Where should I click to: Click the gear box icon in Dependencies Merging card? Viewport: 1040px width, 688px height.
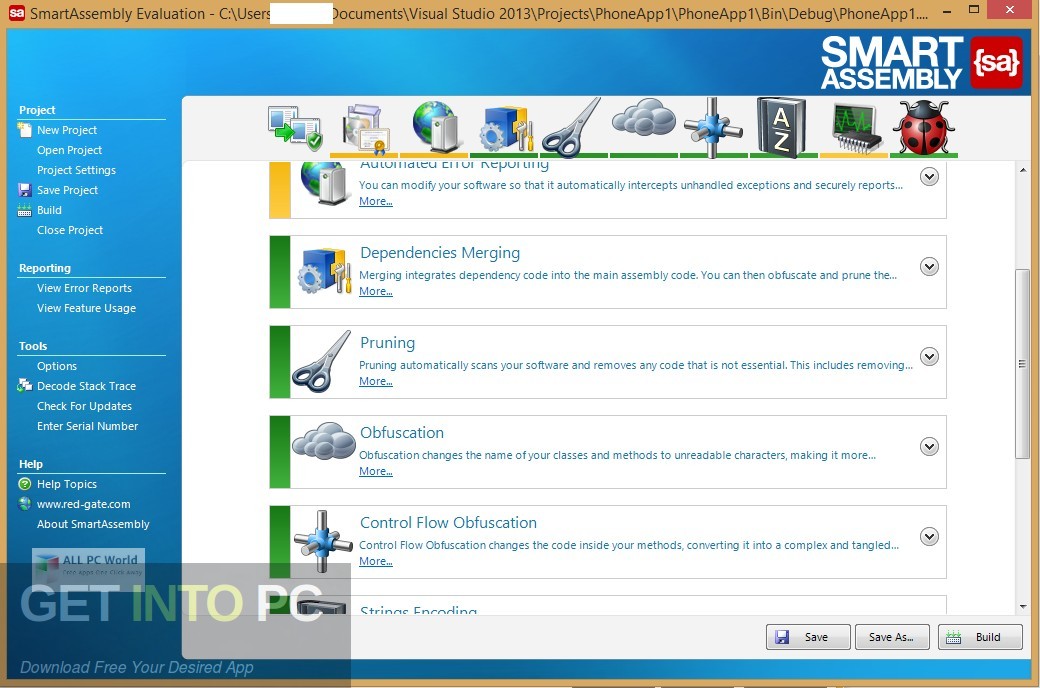point(324,271)
